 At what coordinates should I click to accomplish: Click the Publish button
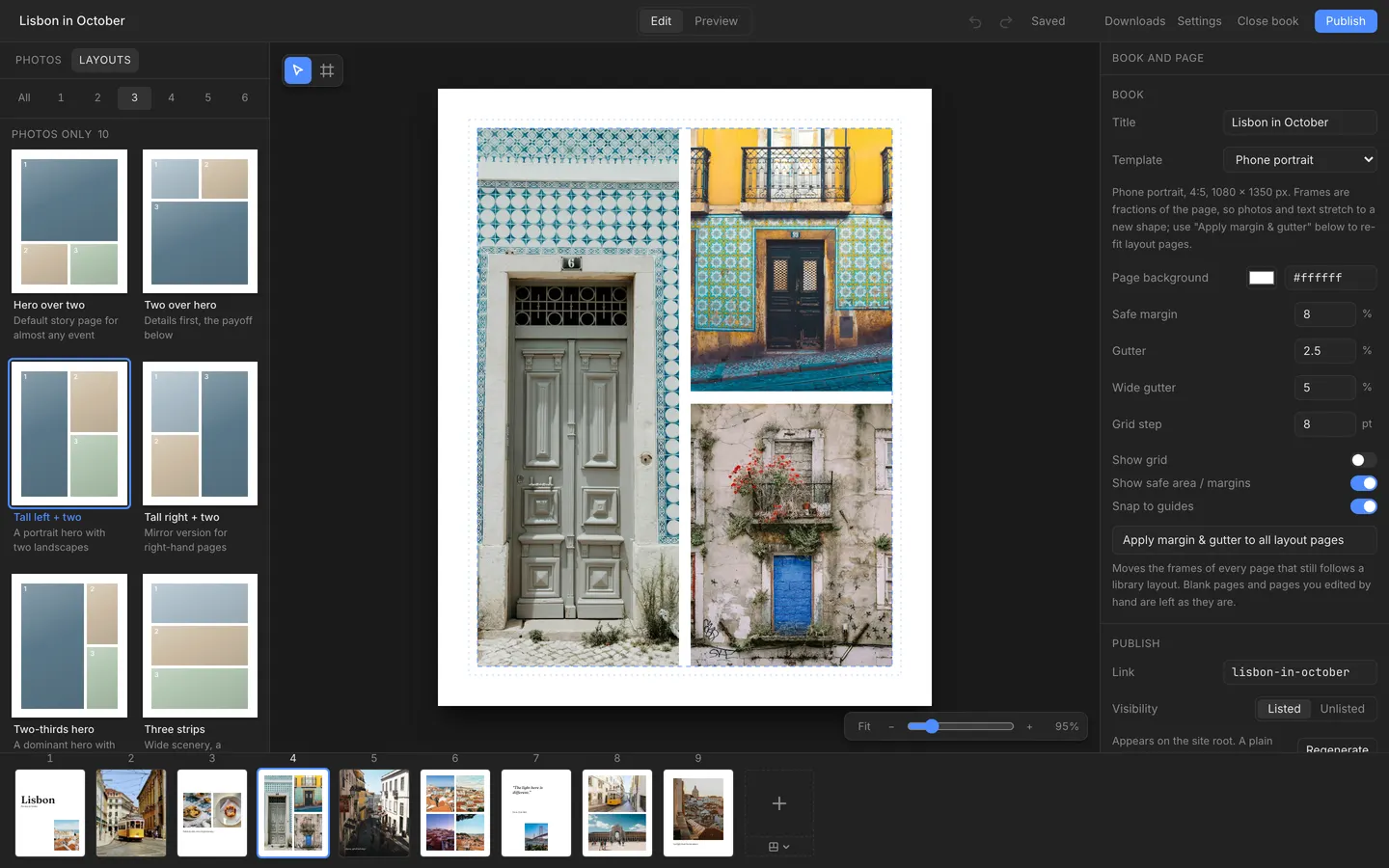(x=1345, y=21)
